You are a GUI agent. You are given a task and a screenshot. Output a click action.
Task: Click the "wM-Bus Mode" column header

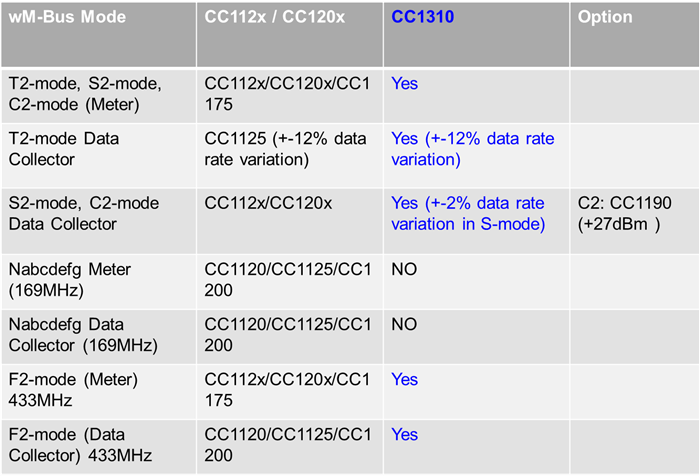(x=53, y=18)
